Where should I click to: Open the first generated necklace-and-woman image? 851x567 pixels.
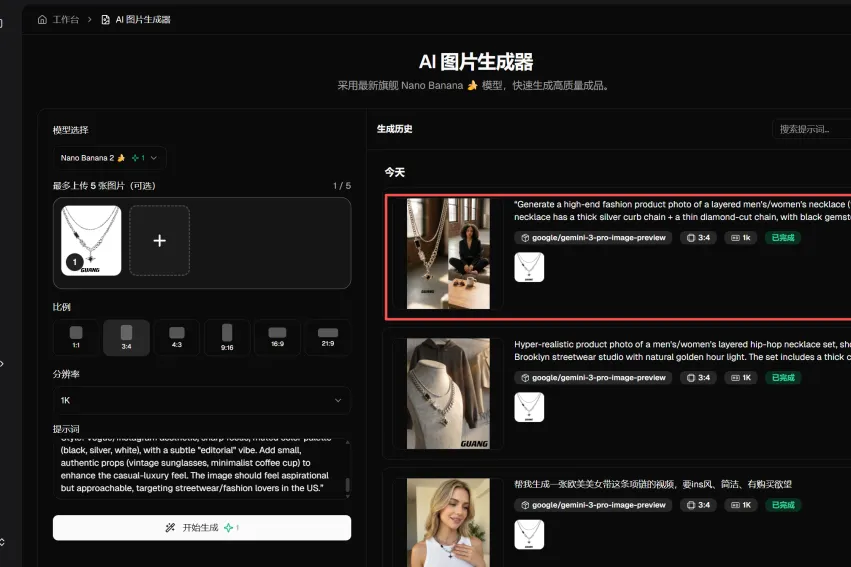pos(448,253)
